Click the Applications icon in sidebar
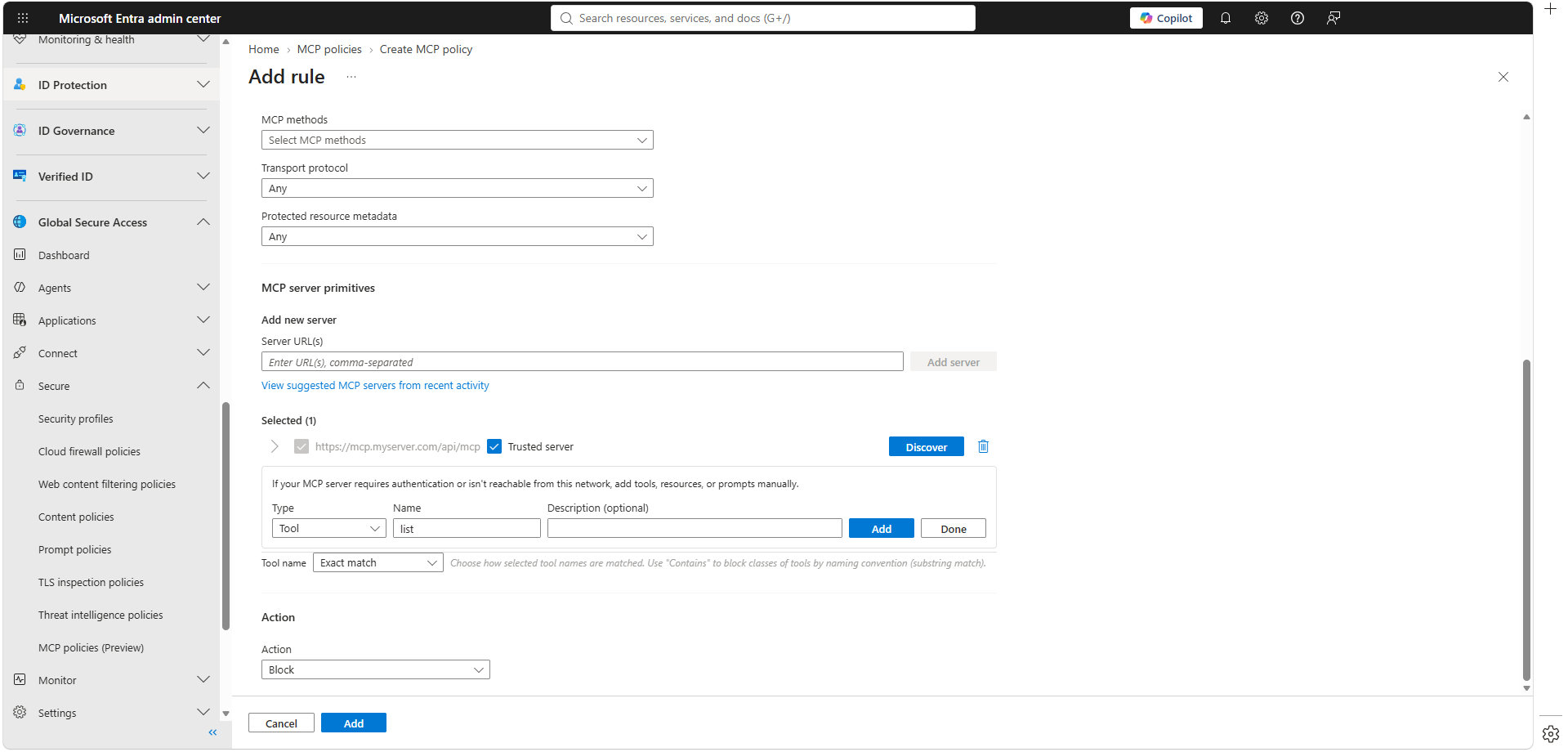This screenshot has width=1568, height=752. (20, 320)
